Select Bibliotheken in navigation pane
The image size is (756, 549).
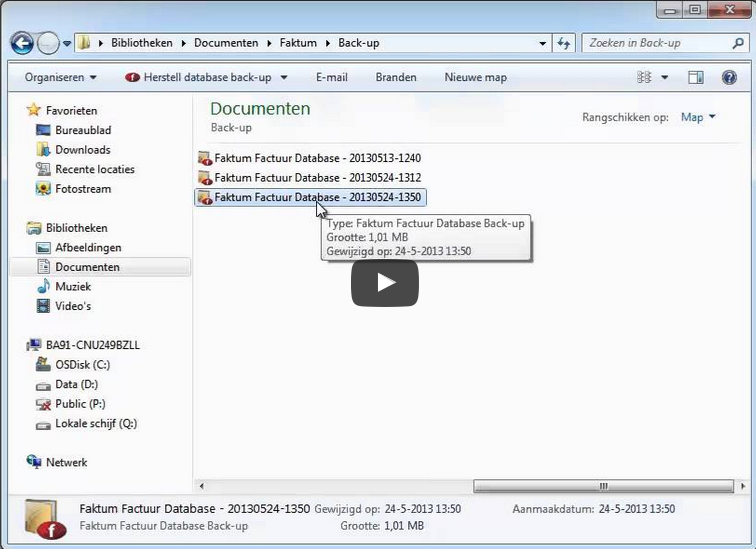77,228
